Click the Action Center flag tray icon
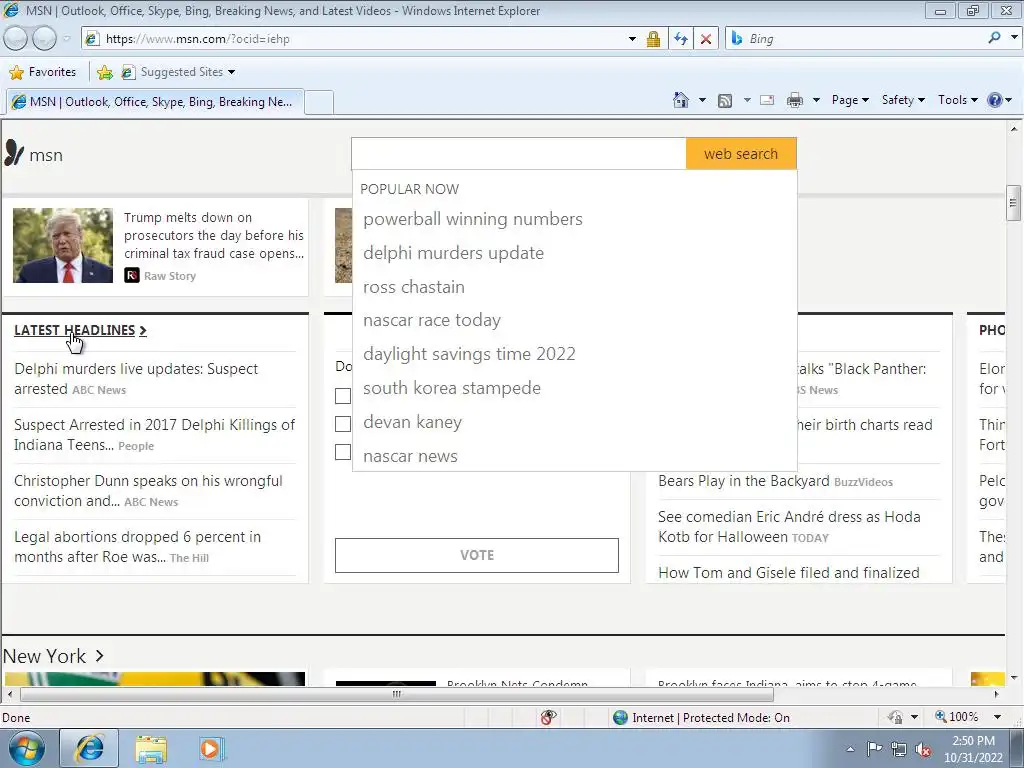1024x768 pixels. [x=874, y=749]
